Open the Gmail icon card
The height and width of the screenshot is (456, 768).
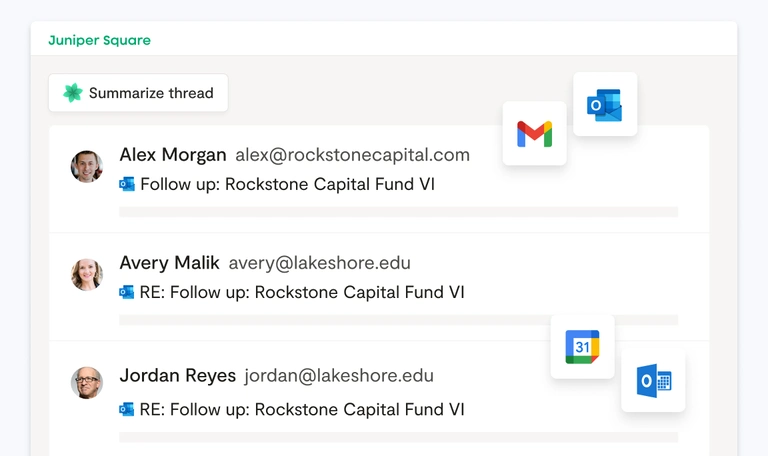(534, 133)
